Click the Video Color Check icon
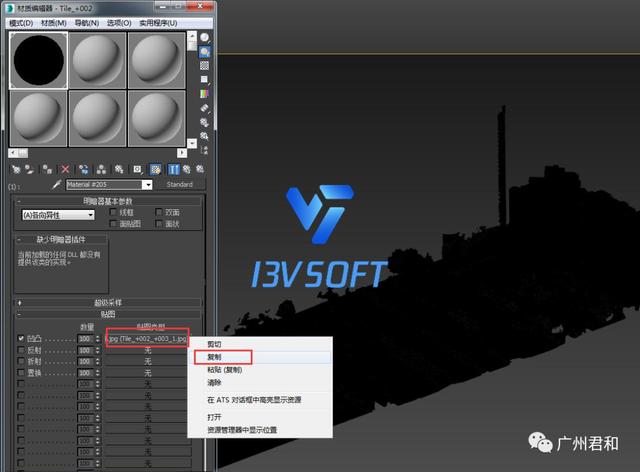The height and width of the screenshot is (472, 640). 204,93
